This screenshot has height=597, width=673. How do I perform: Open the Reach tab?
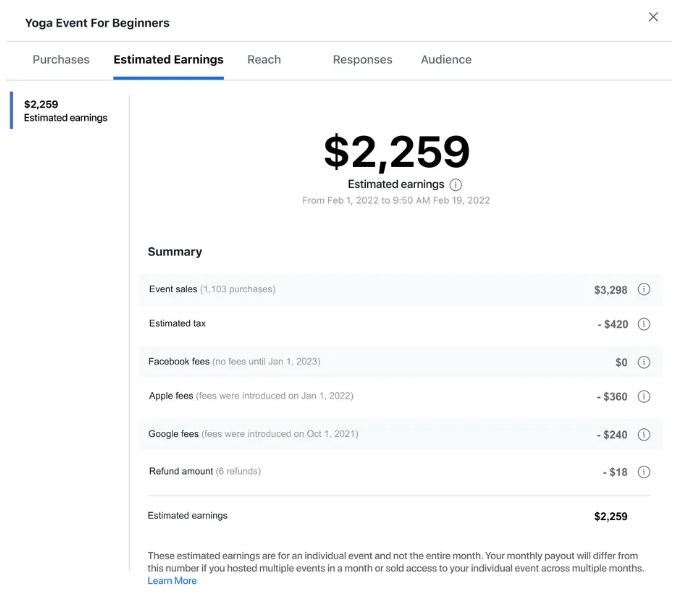264,59
